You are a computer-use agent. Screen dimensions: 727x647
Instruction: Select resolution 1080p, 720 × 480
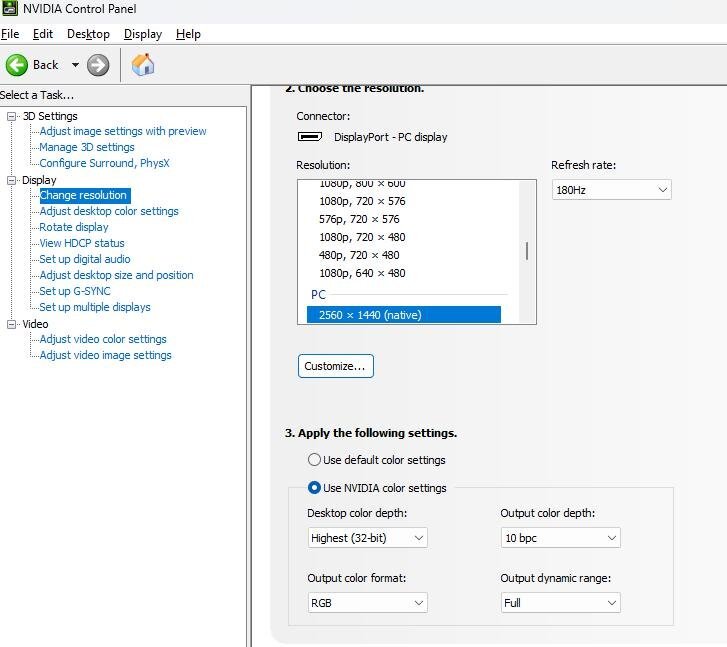click(362, 237)
